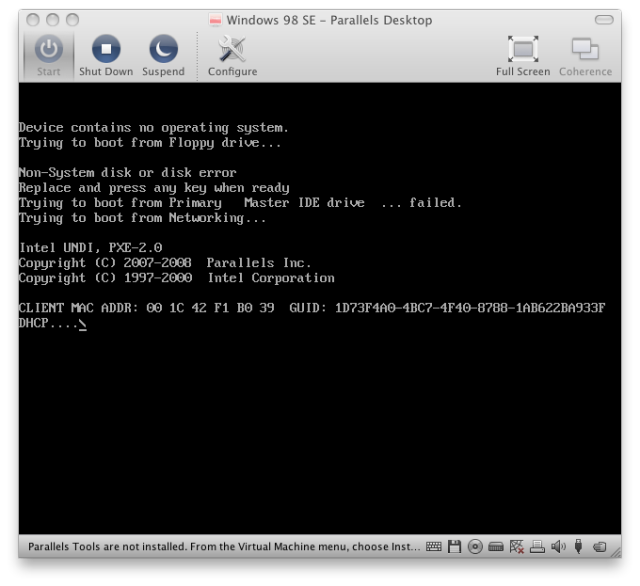Click the printer status icon
This screenshot has width=640, height=586.
(537, 546)
